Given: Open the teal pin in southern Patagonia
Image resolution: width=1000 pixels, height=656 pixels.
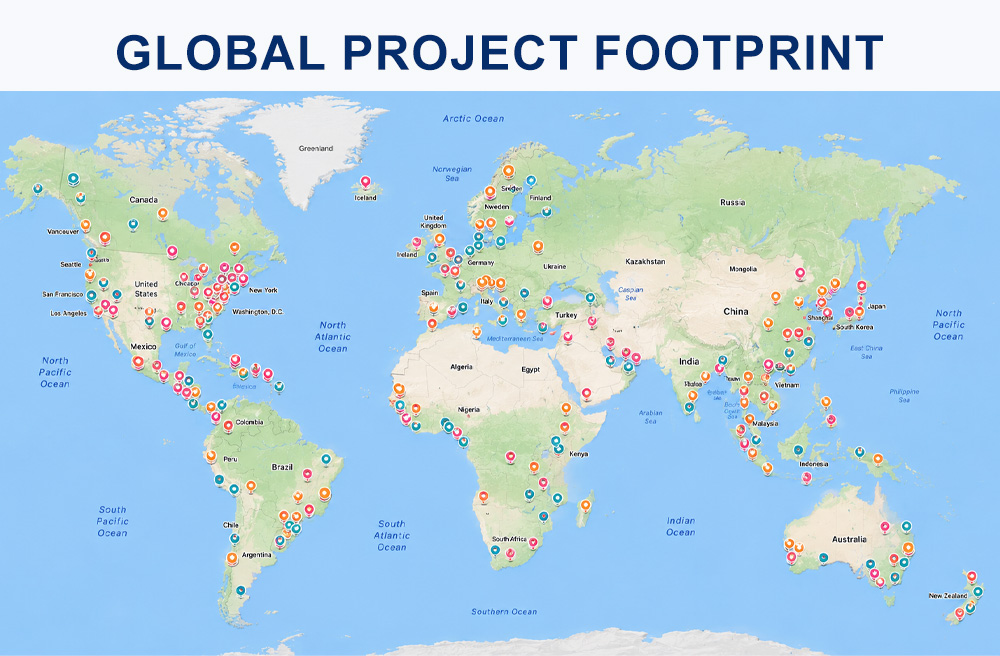Looking at the screenshot, I should coord(240,591).
